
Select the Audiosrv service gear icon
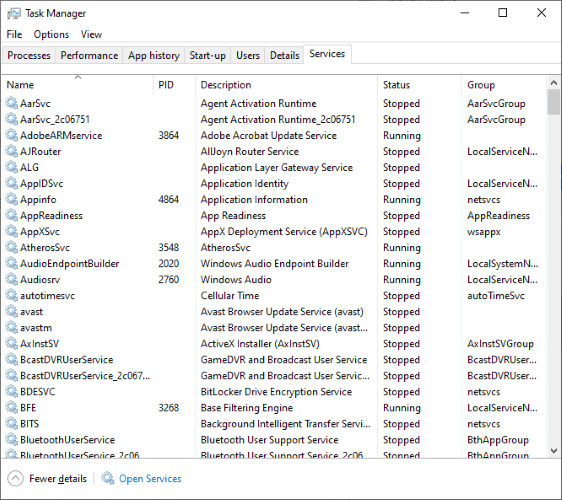pyautogui.click(x=11, y=279)
